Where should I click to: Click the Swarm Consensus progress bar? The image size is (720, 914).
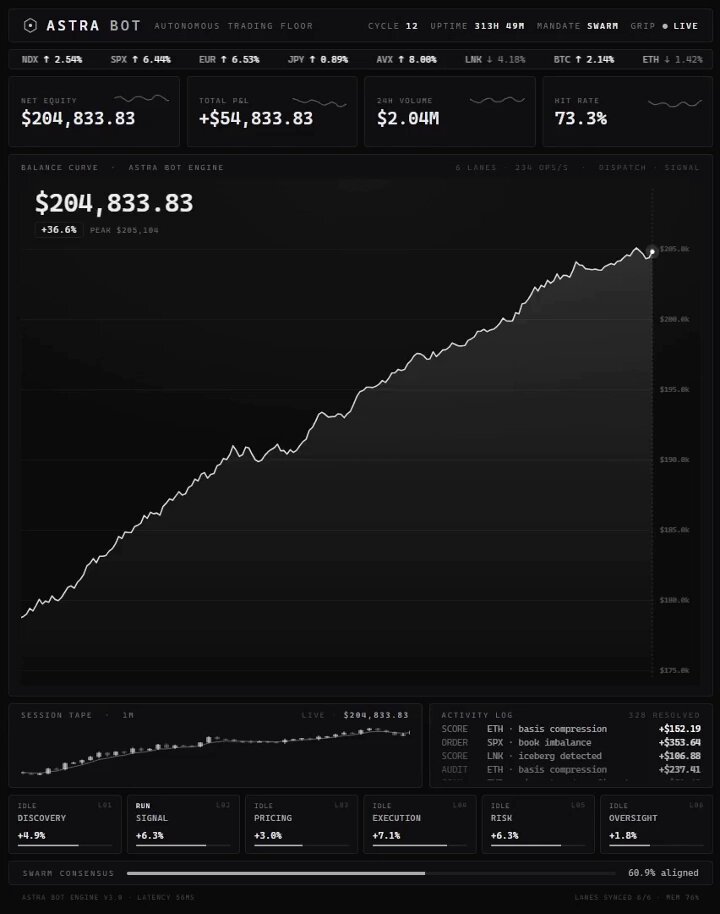(x=371, y=873)
